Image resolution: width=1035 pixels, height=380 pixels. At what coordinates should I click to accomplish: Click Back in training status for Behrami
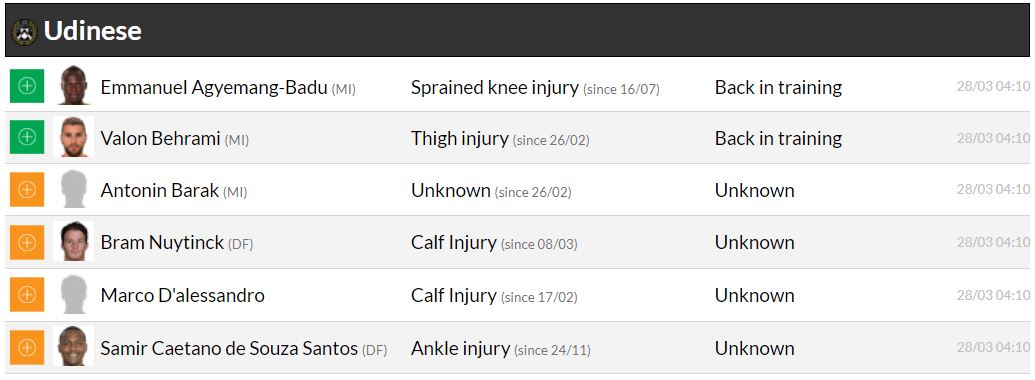(x=778, y=139)
